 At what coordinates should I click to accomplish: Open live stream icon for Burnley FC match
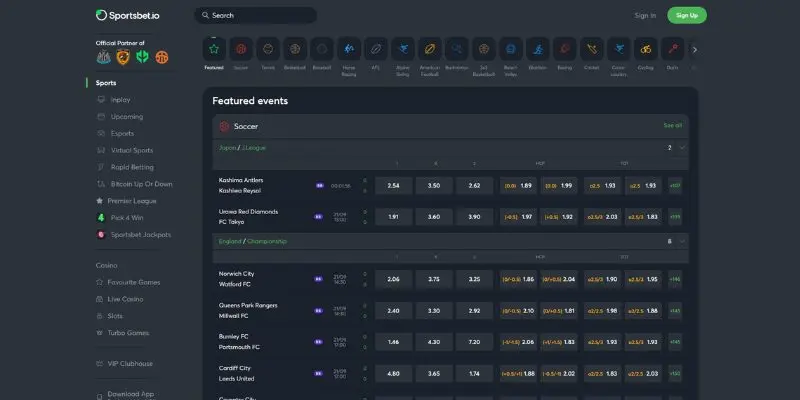[x=318, y=342]
